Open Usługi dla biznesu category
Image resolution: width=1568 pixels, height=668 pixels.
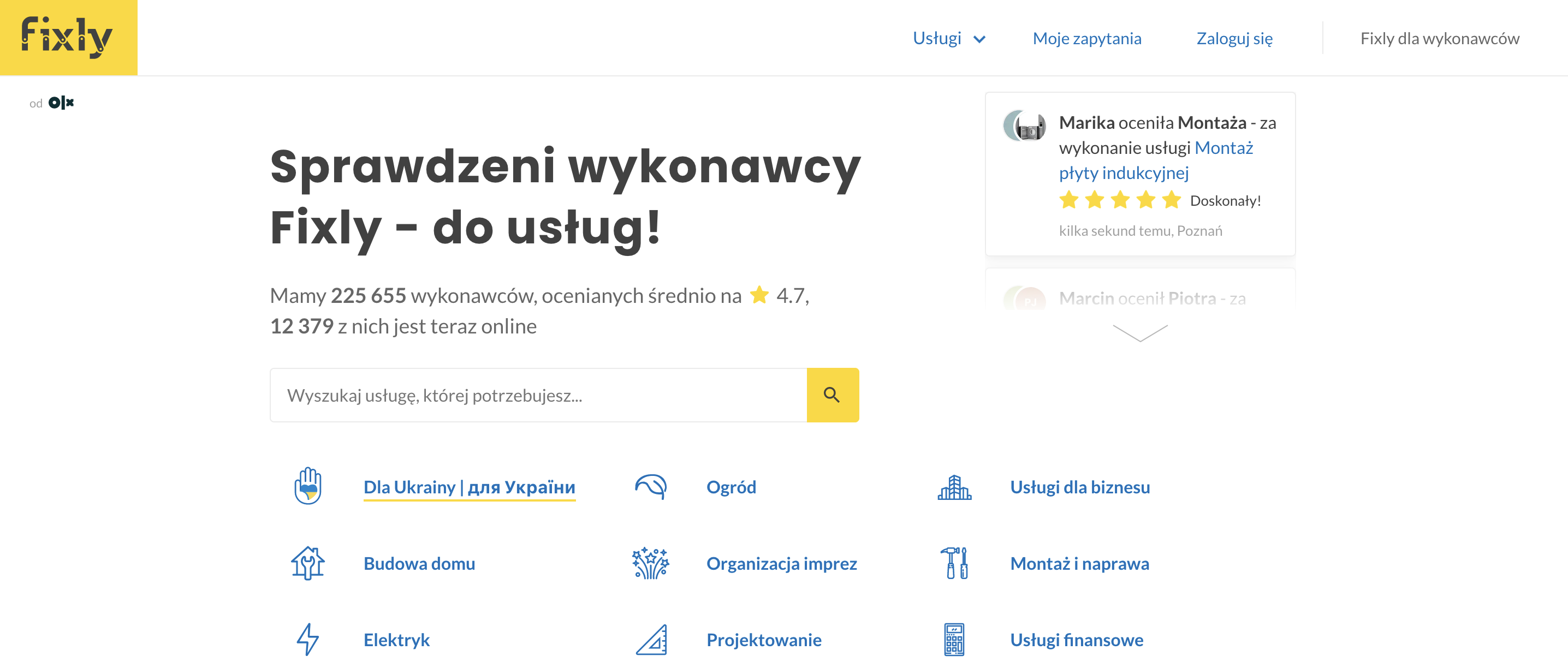click(1080, 487)
